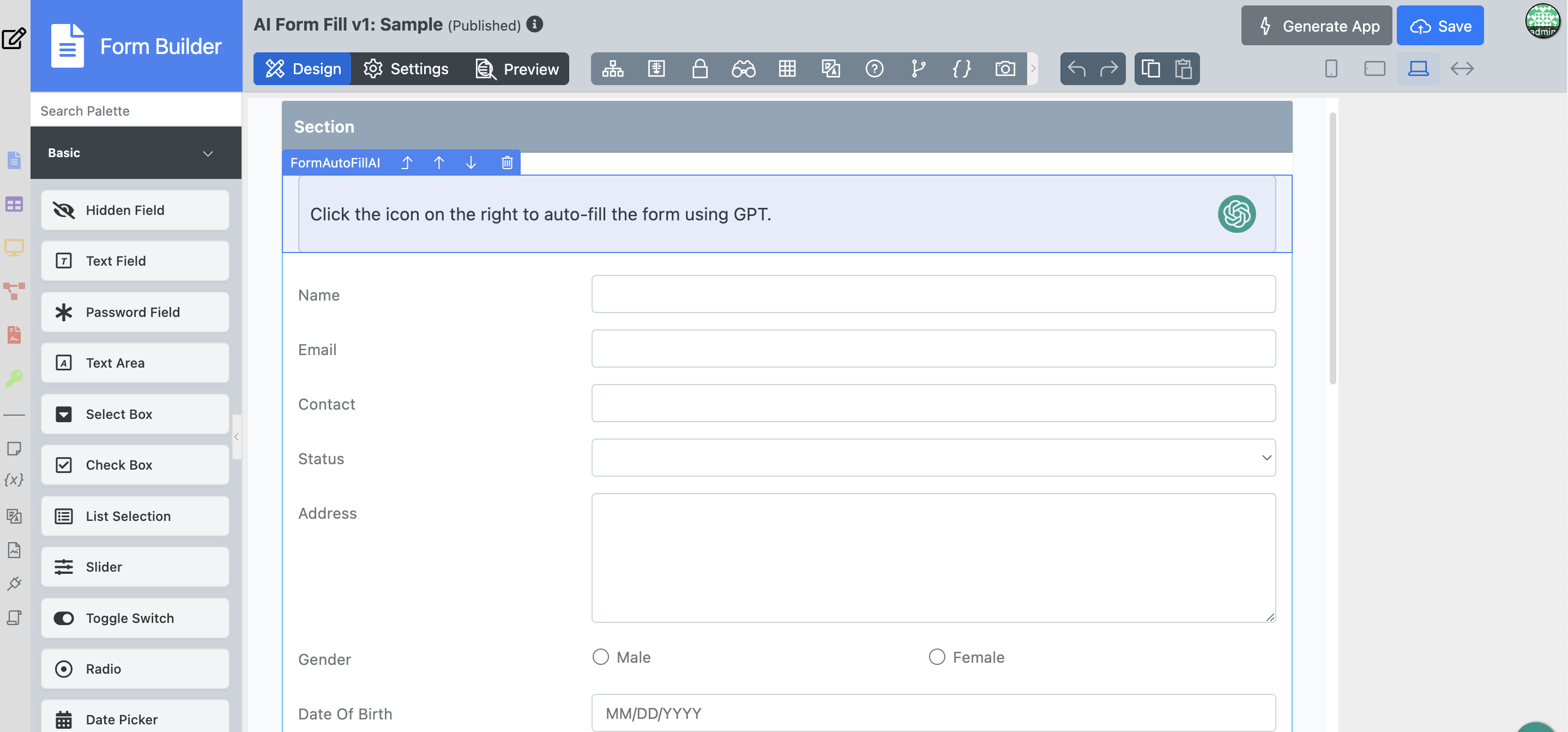The height and width of the screenshot is (732, 1568).
Task: Select the Female radio option
Action: tap(936, 657)
